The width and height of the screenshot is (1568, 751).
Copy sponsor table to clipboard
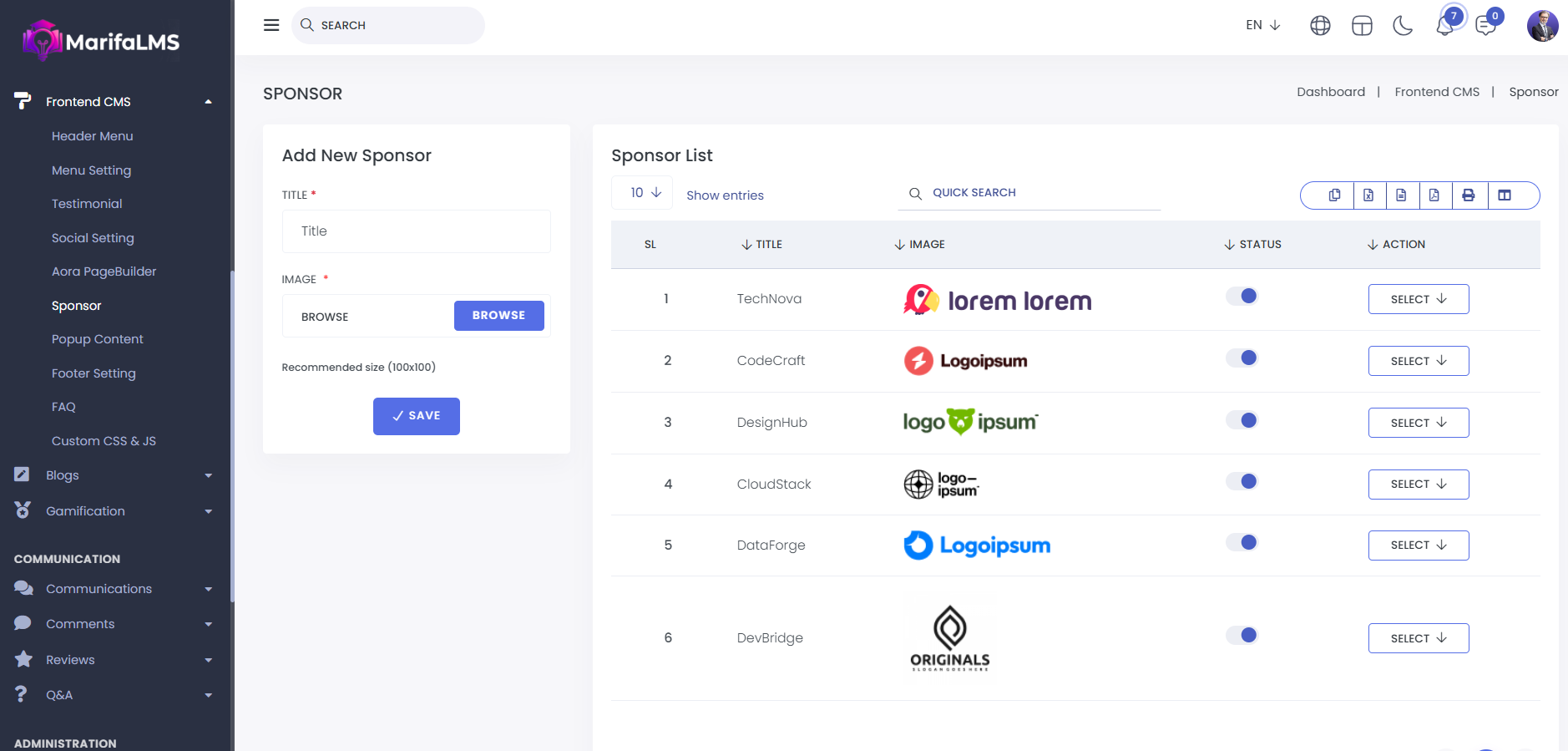pos(1334,195)
